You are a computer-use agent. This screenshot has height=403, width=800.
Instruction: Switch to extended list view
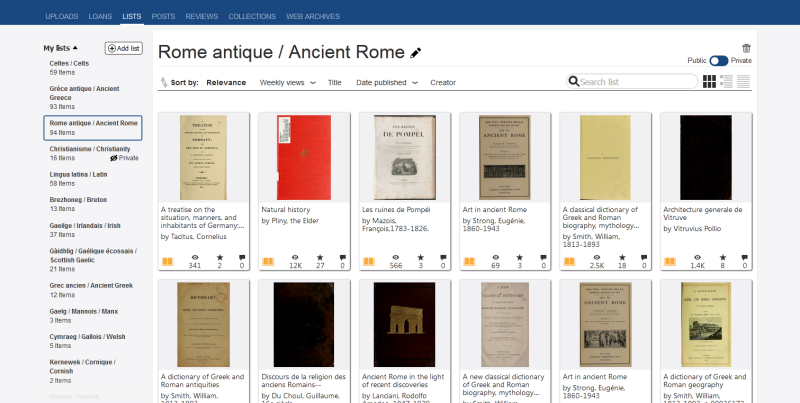tap(726, 82)
